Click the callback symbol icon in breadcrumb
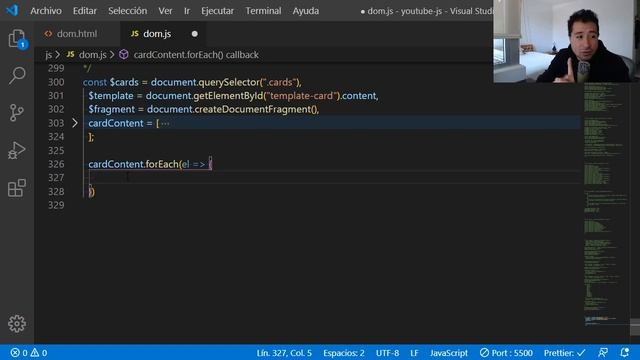Image resolution: width=640 pixels, height=360 pixels. (124, 55)
